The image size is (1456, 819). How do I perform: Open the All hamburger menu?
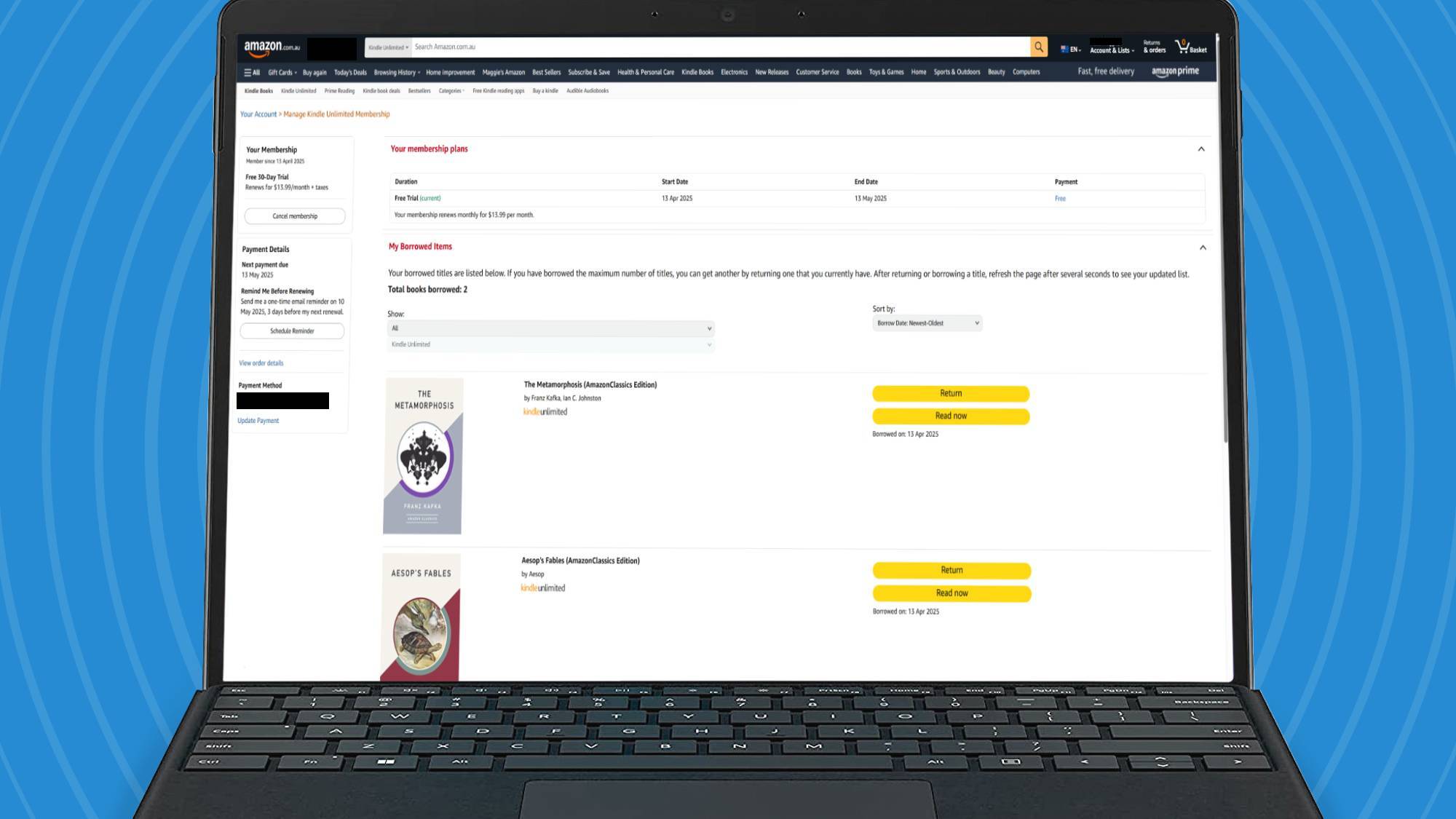(252, 72)
